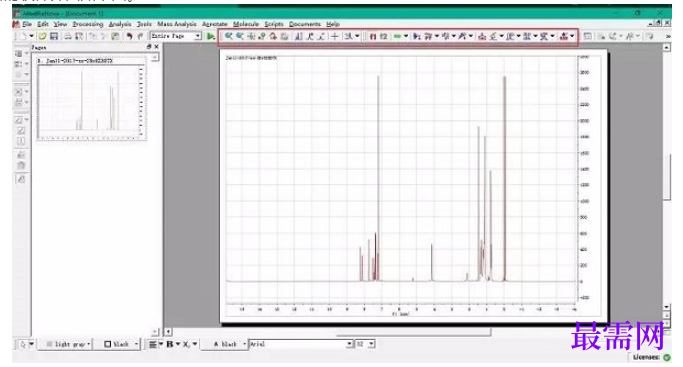Open the Mass Analysis menu
Viewport: 683px width, 367px height.
[x=176, y=24]
